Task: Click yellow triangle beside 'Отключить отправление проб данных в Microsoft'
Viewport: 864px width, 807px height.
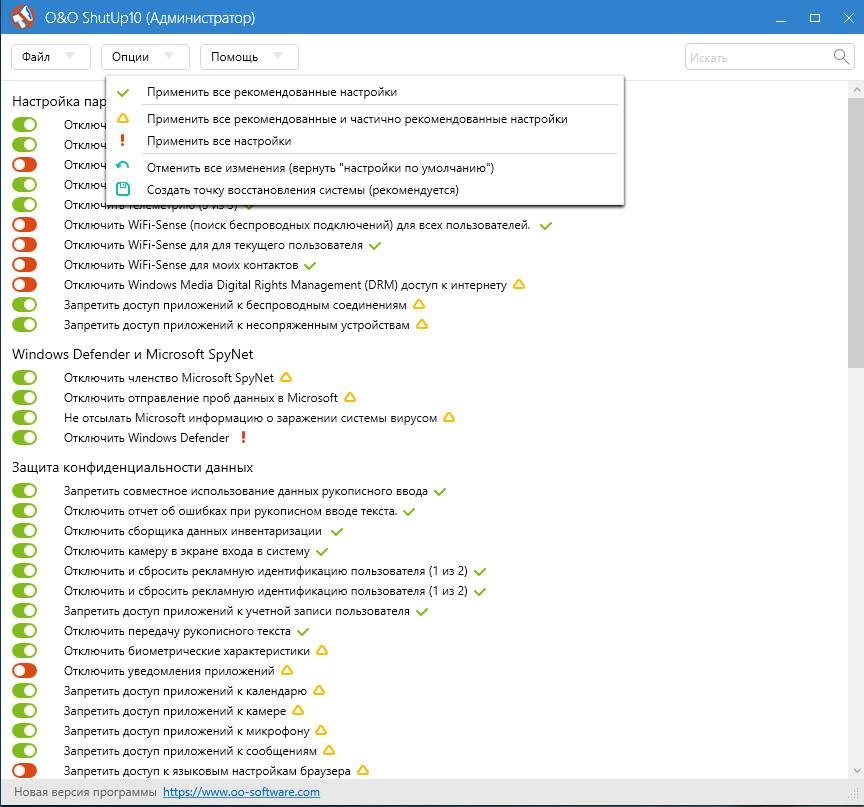Action: [350, 397]
